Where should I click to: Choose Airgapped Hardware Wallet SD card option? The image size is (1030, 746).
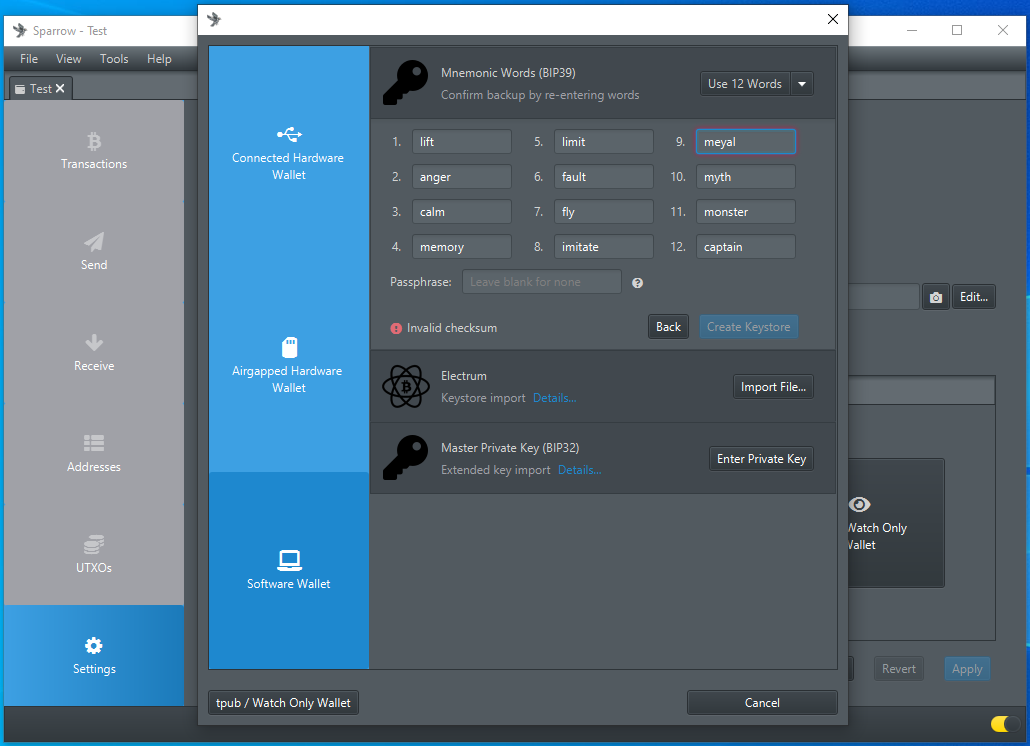[289, 366]
